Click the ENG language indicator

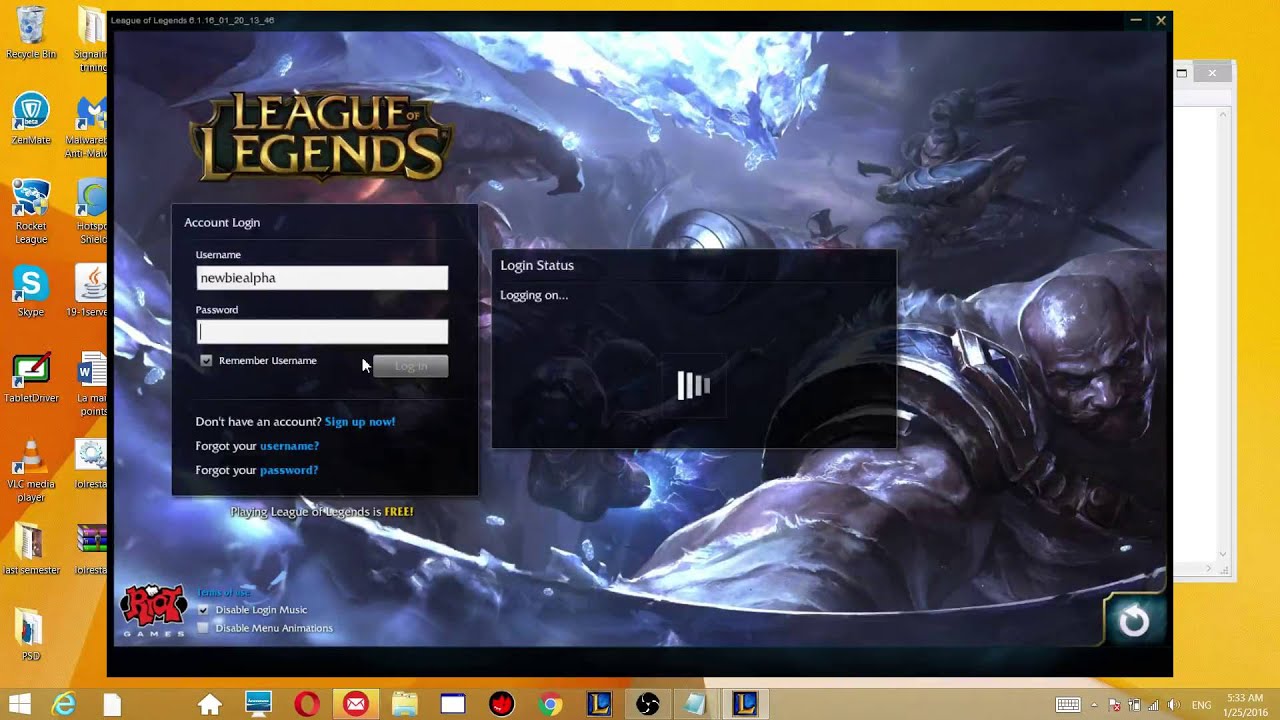click(x=1199, y=705)
